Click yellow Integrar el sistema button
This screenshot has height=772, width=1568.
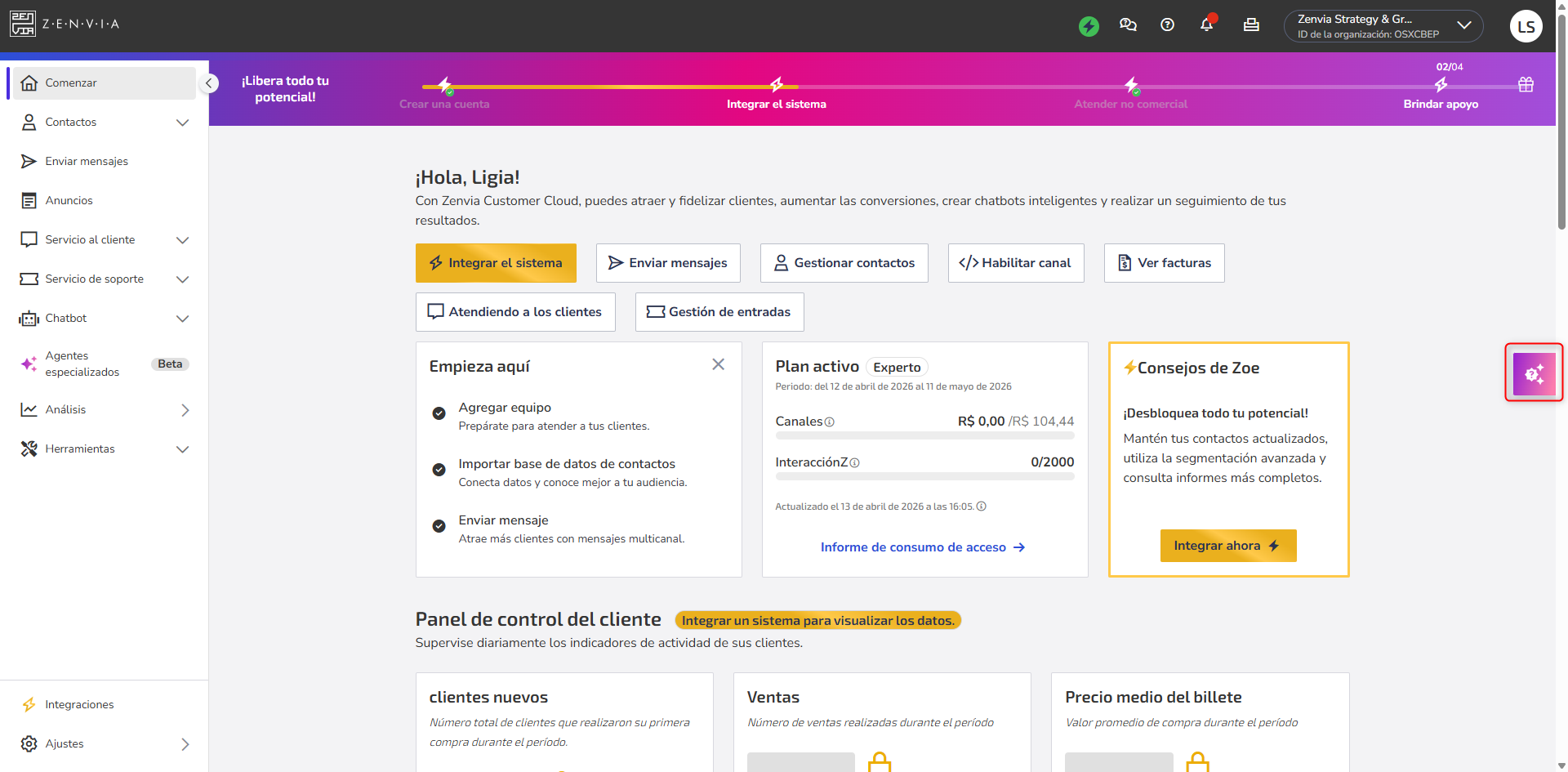[x=496, y=263]
